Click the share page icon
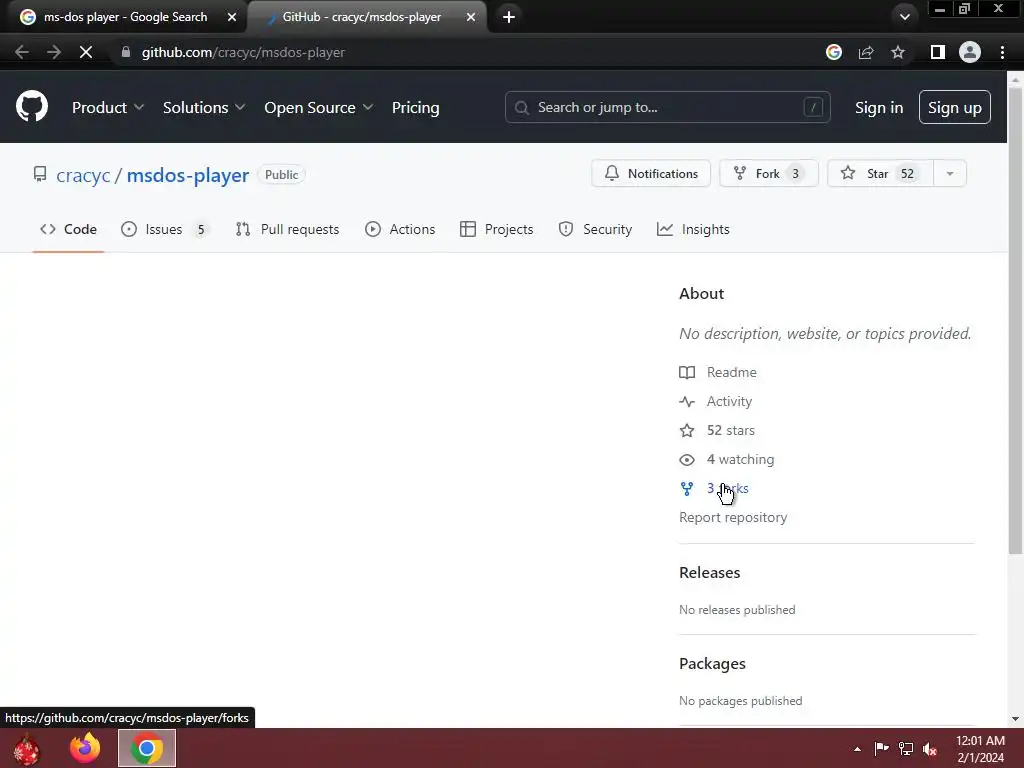1024x768 pixels. [x=866, y=52]
